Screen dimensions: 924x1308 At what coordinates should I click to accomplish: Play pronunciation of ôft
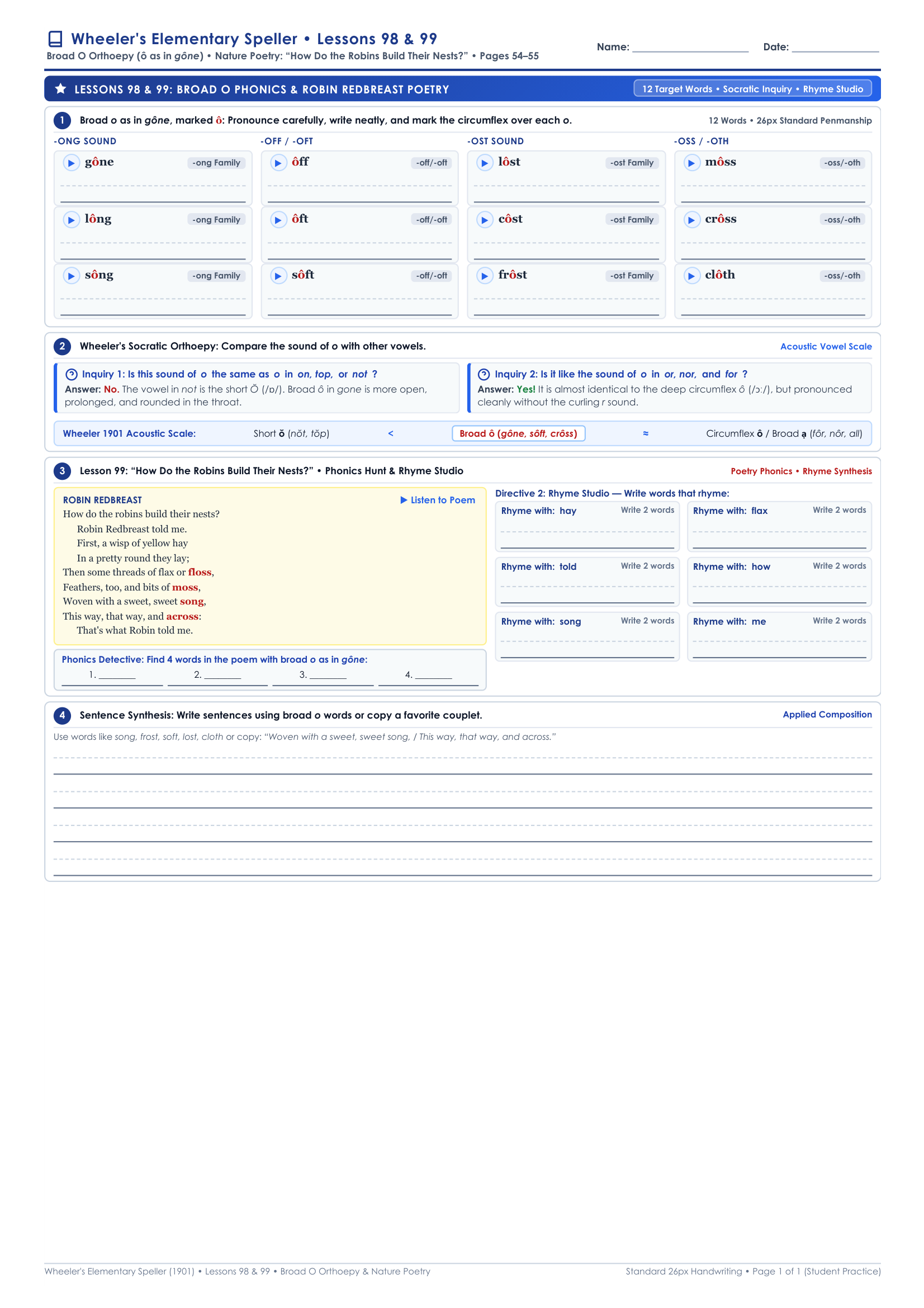pos(278,220)
